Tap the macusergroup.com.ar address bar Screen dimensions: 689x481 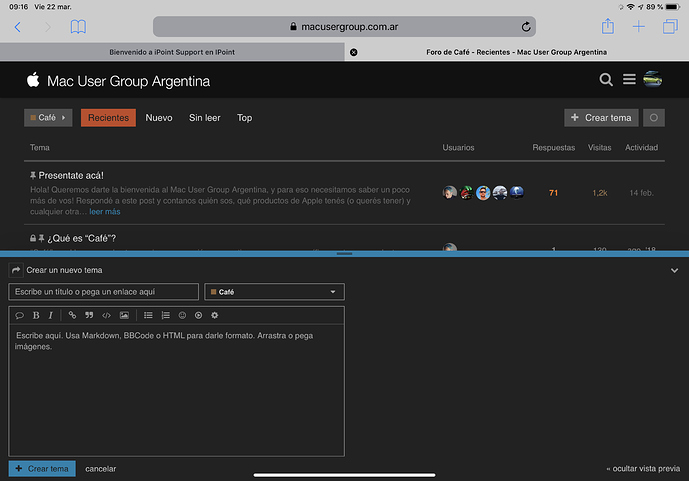[x=344, y=27]
